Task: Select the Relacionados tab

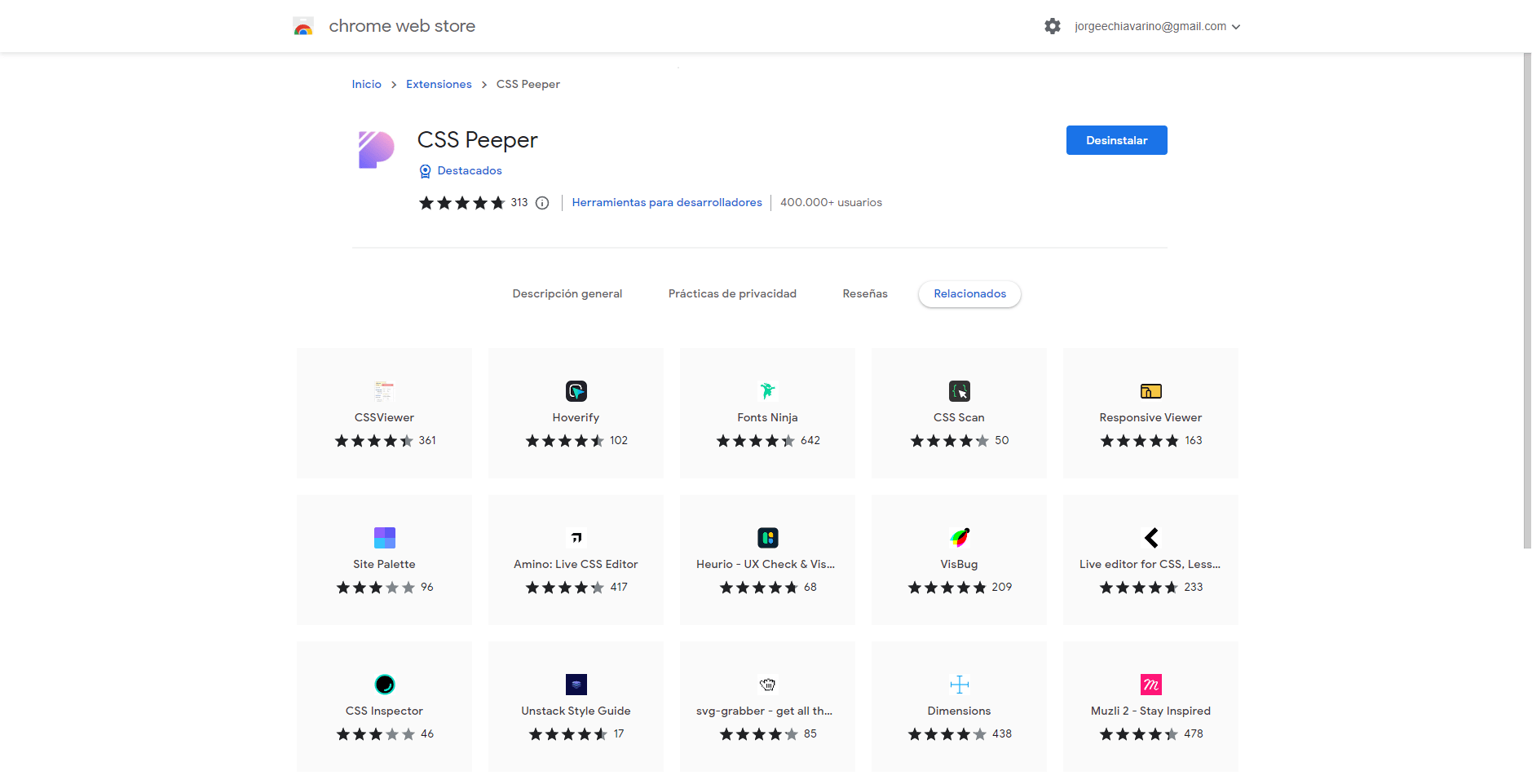Action: (x=969, y=294)
